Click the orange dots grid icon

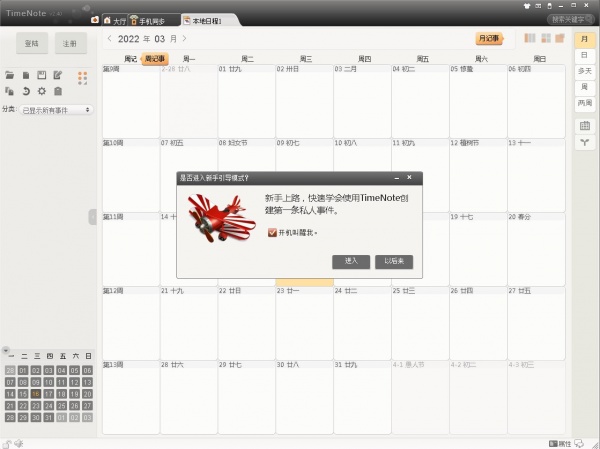[x=83, y=77]
